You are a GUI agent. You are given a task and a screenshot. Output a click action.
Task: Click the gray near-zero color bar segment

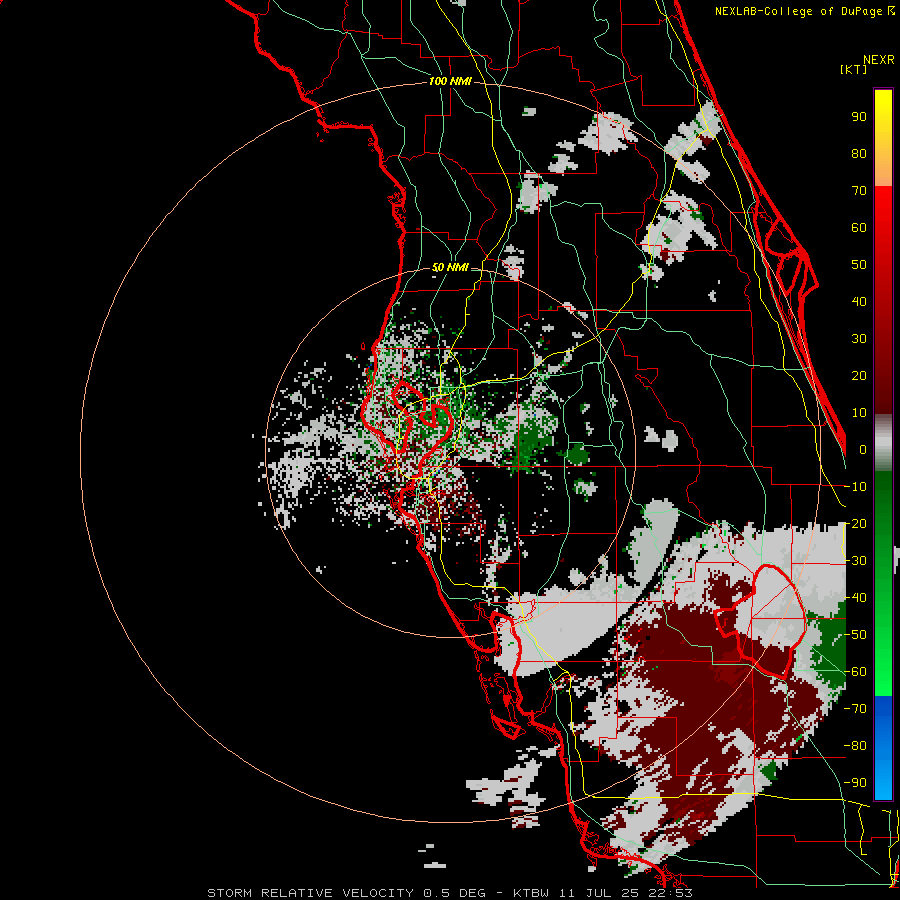pyautogui.click(x=883, y=442)
